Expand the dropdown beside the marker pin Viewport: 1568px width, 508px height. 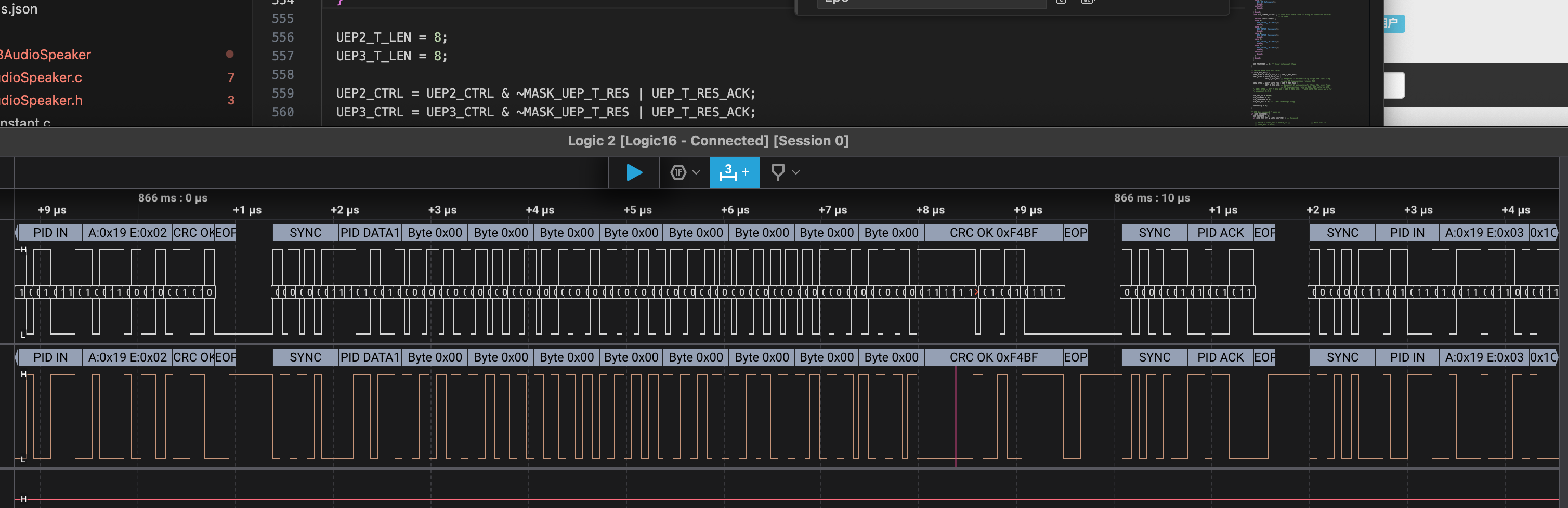(795, 173)
